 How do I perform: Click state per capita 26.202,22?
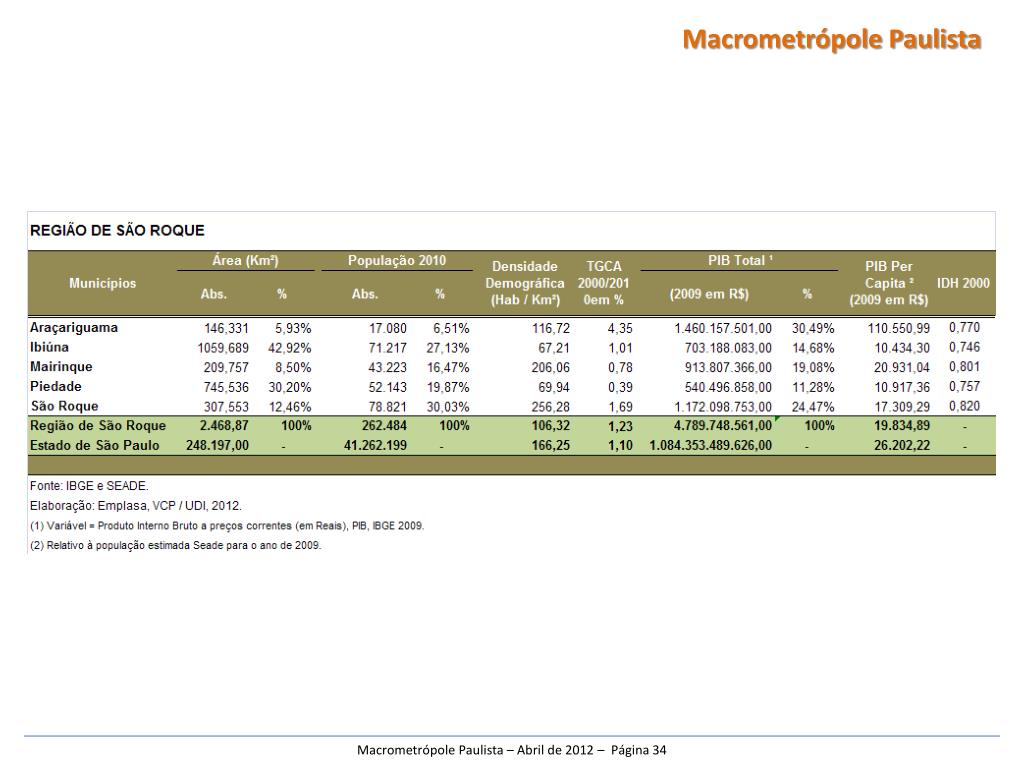pyautogui.click(x=902, y=445)
